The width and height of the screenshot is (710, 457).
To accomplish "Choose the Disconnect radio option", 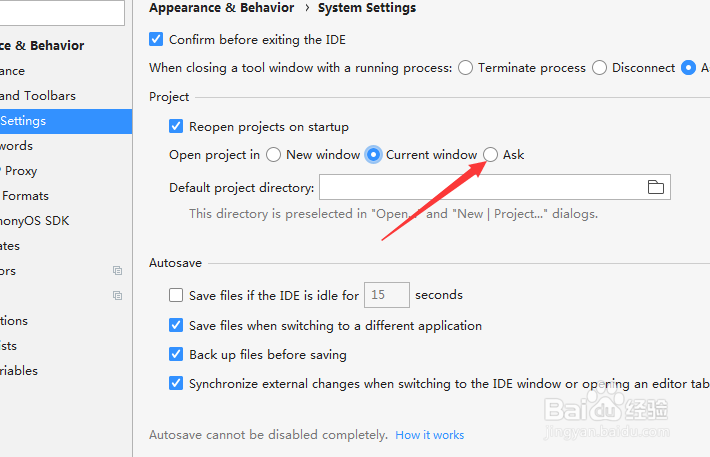I will tap(600, 68).
